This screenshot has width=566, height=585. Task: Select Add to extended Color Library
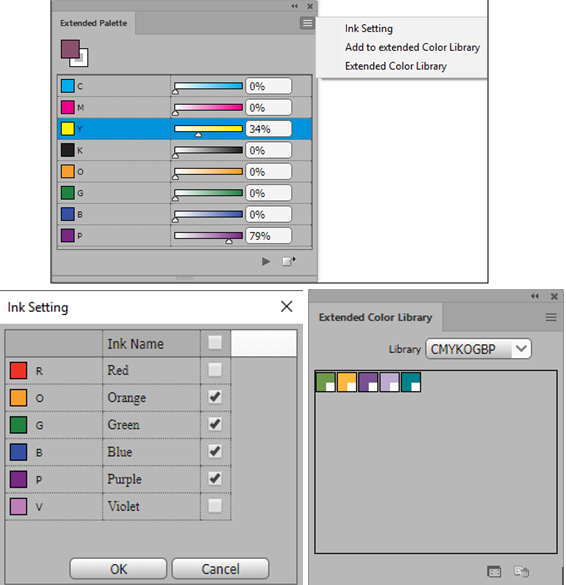412,47
